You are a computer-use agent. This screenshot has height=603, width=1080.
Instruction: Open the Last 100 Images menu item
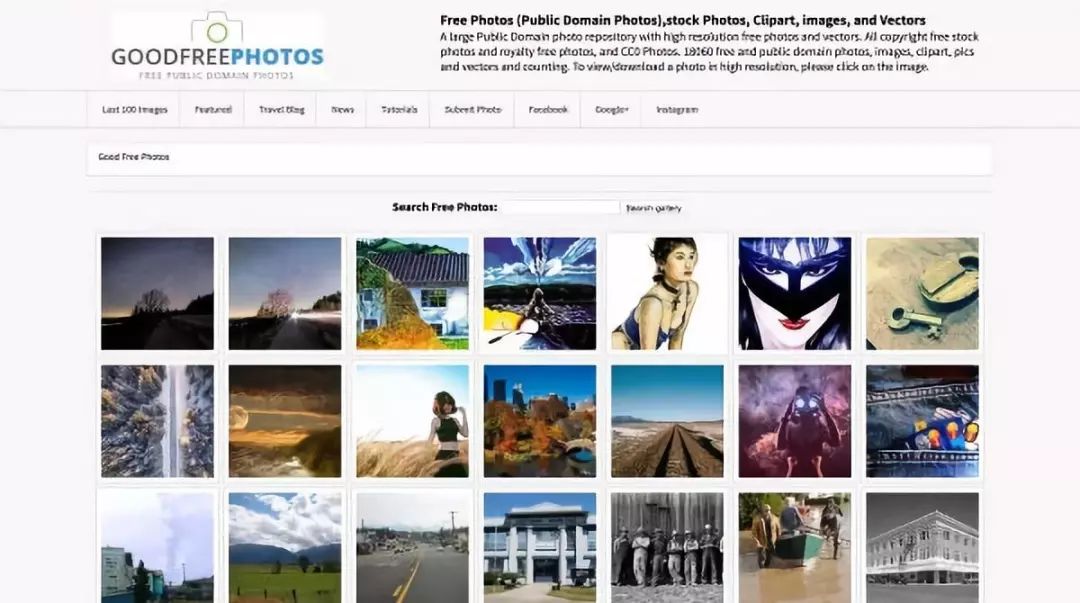tap(134, 110)
